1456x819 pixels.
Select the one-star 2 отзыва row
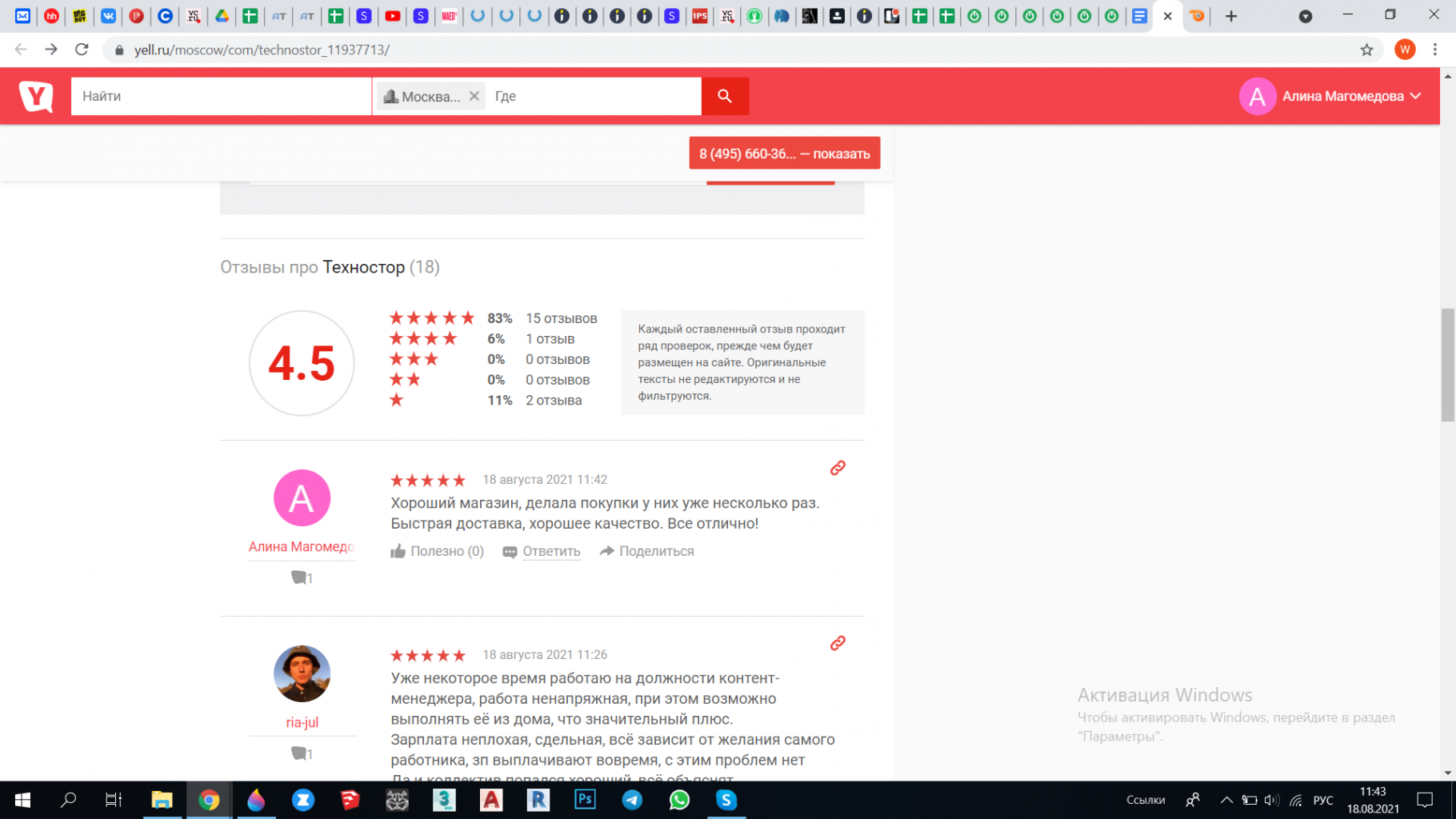click(485, 400)
